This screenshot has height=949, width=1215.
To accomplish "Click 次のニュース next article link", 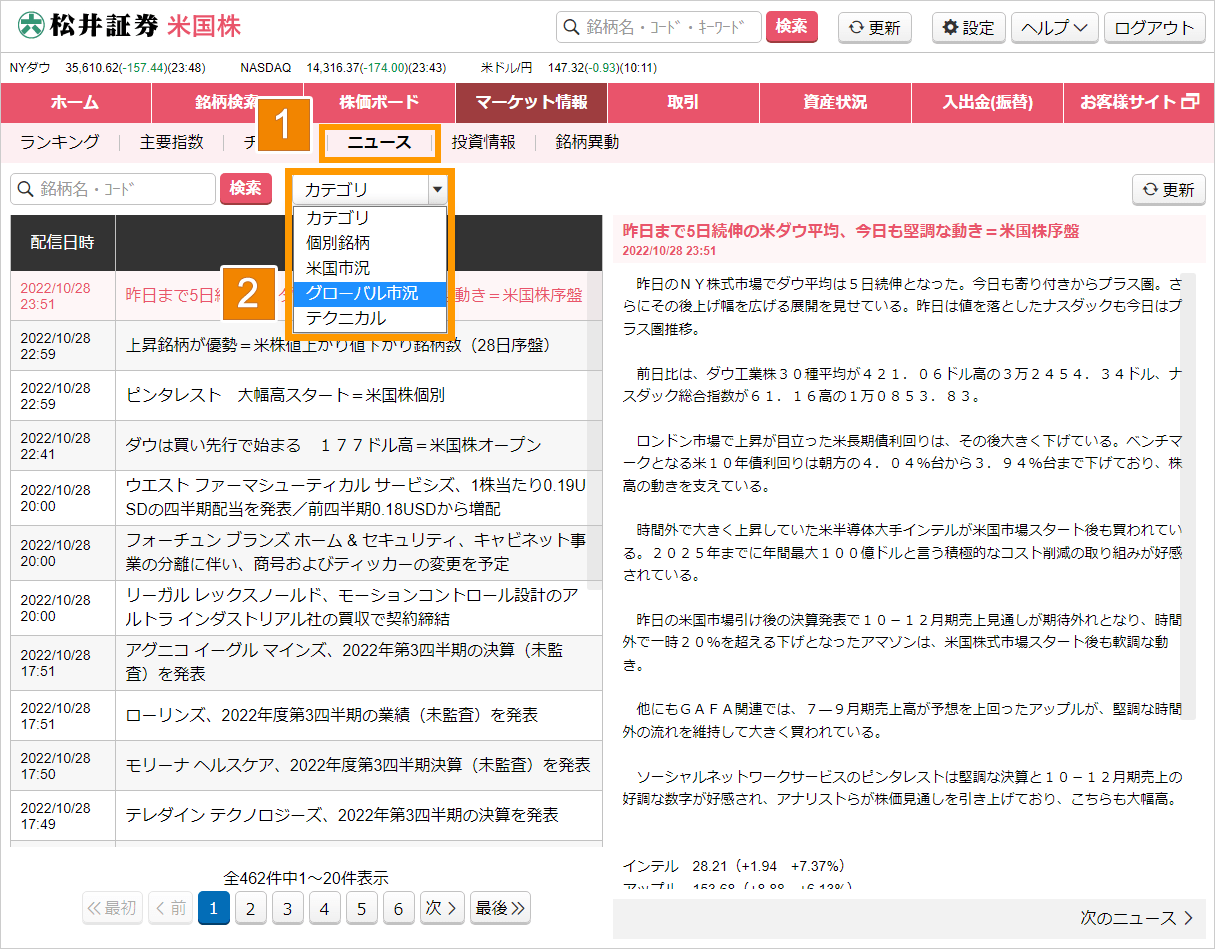I will click(x=1136, y=917).
